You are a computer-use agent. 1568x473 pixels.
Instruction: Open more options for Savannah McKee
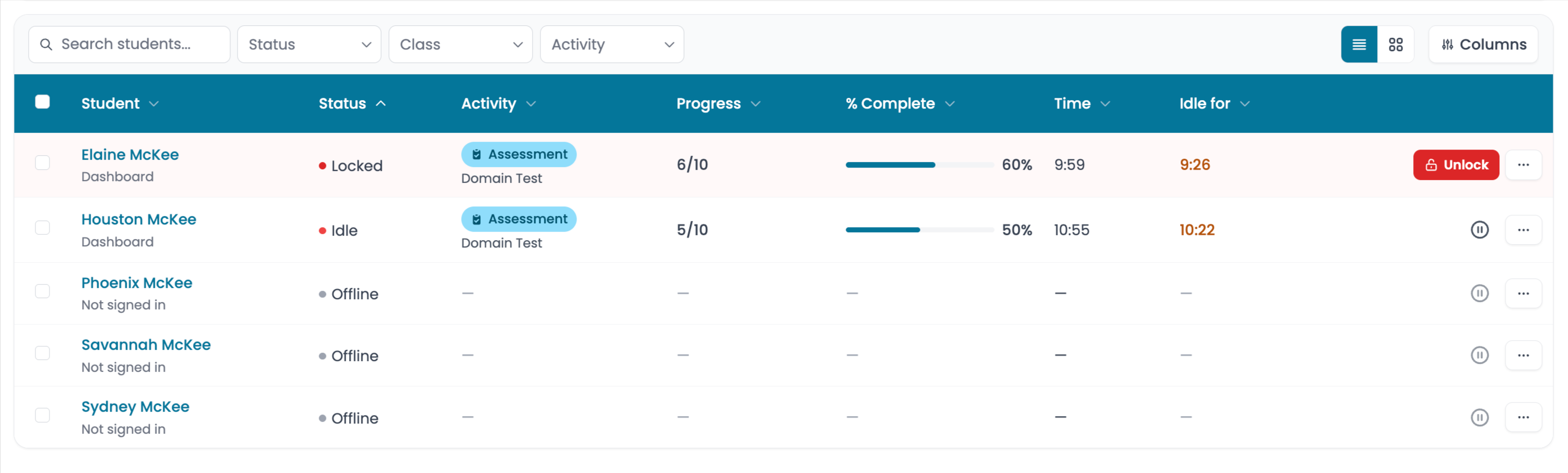point(1523,355)
